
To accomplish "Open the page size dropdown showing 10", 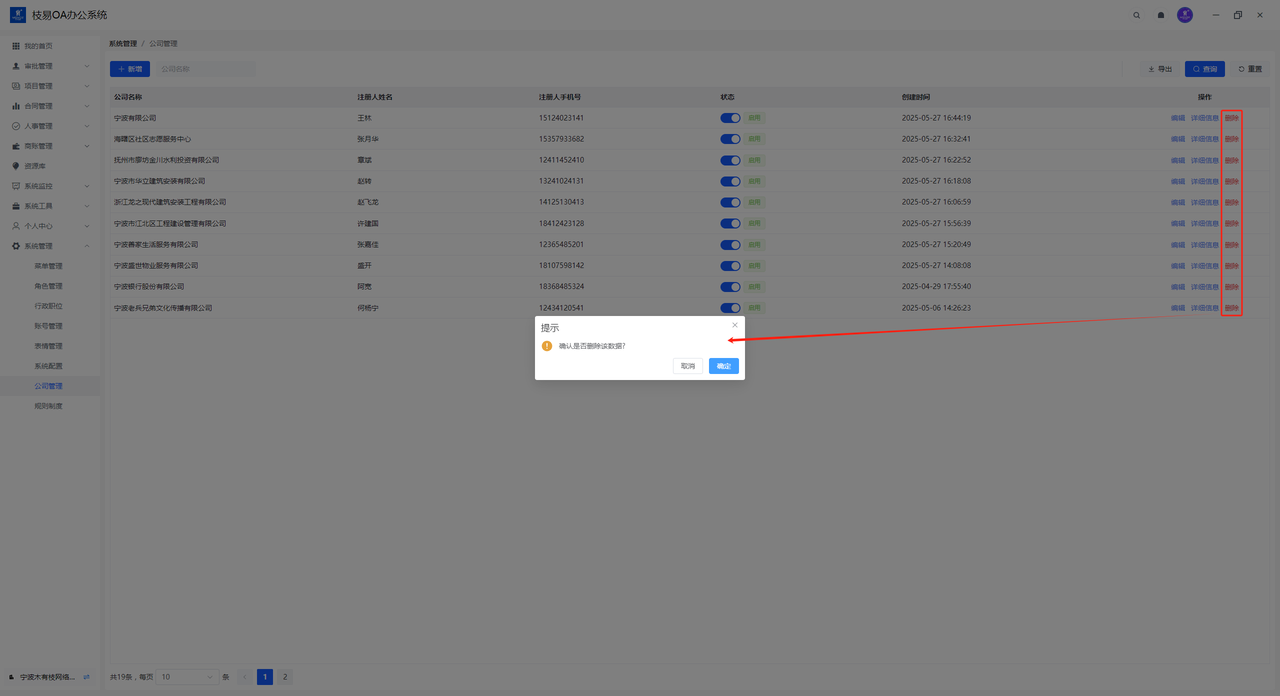I will pos(187,677).
